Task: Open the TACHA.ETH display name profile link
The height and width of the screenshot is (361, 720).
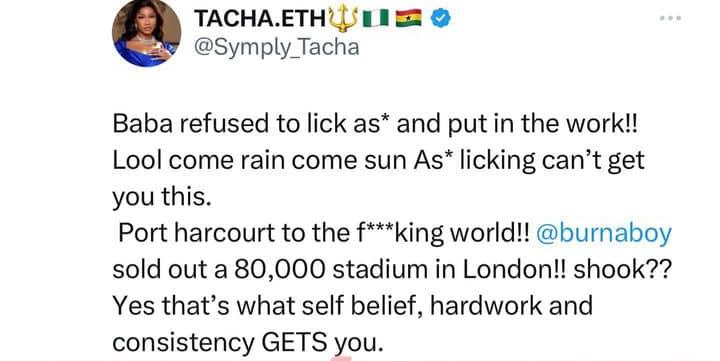Action: coord(260,19)
